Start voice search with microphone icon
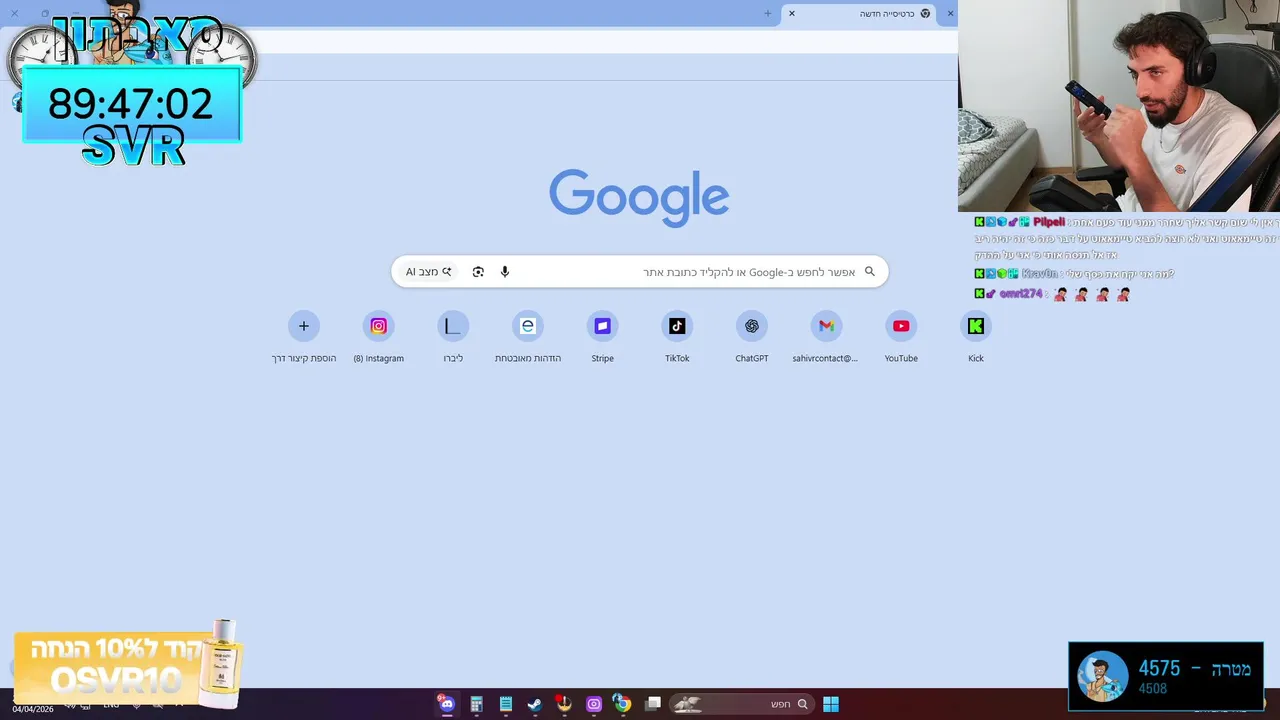This screenshot has width=1280, height=720. pyautogui.click(x=505, y=272)
